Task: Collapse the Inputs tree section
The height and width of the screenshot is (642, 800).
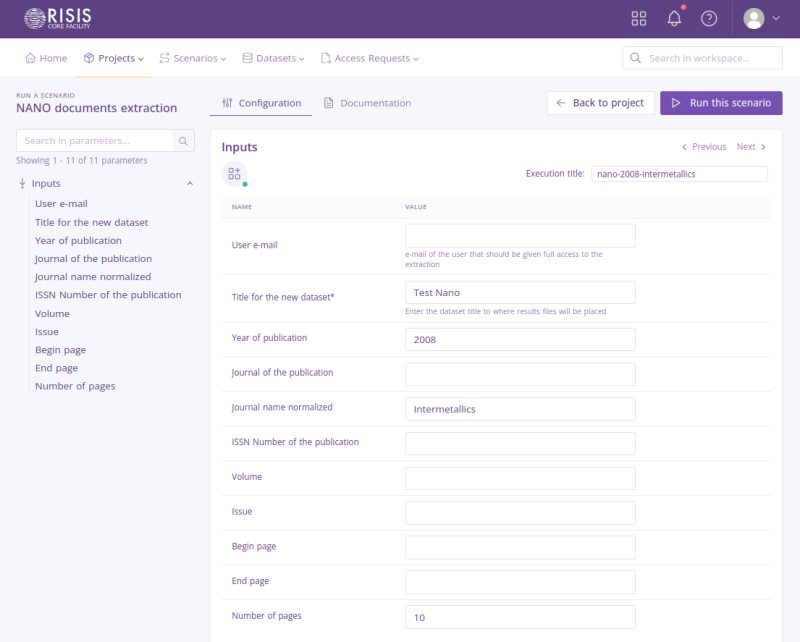Action: coord(190,184)
